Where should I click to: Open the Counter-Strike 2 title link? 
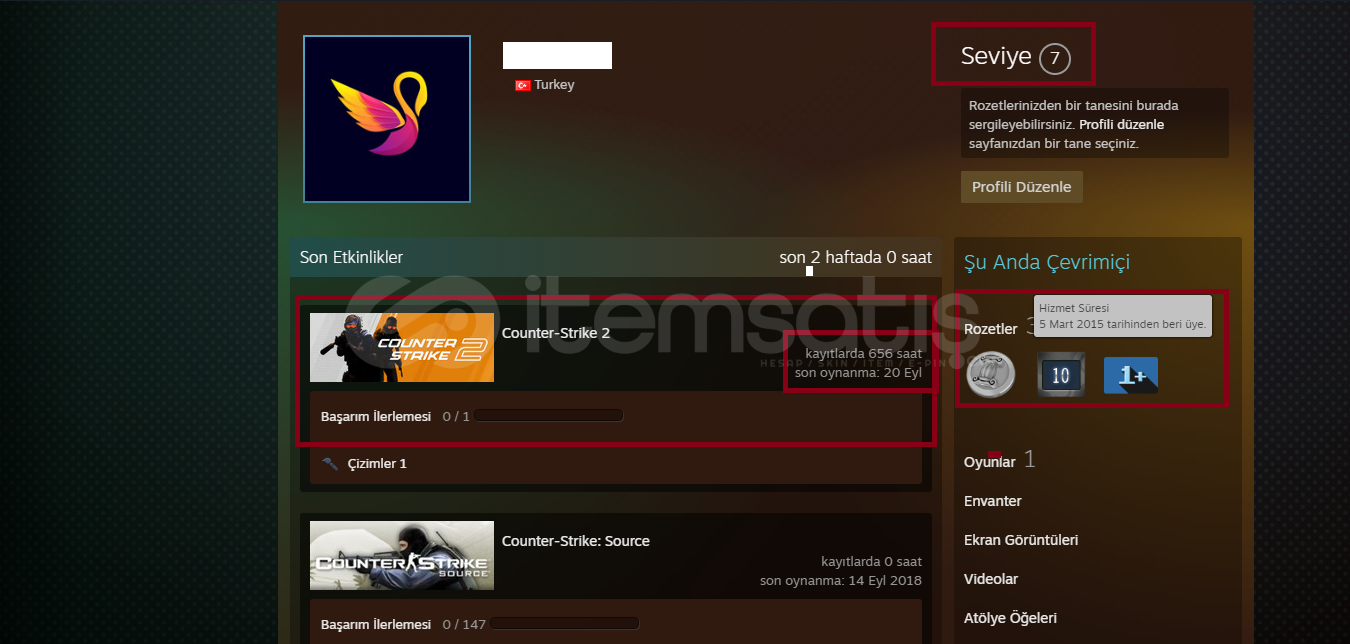tap(556, 333)
